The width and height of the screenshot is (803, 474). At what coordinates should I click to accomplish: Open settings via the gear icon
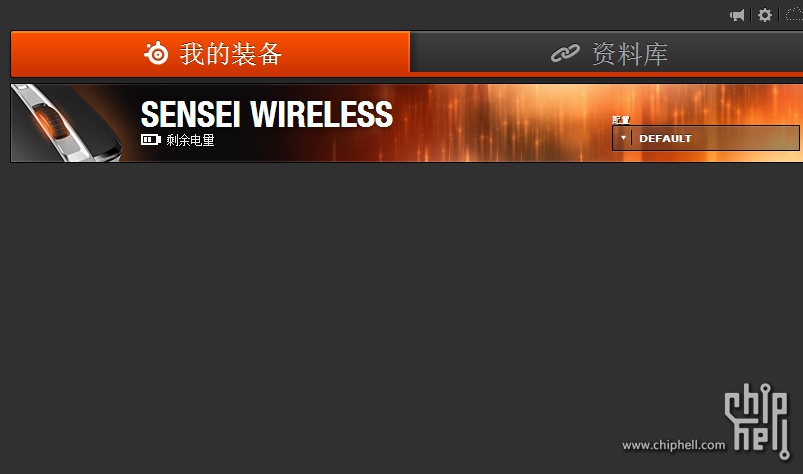point(765,15)
